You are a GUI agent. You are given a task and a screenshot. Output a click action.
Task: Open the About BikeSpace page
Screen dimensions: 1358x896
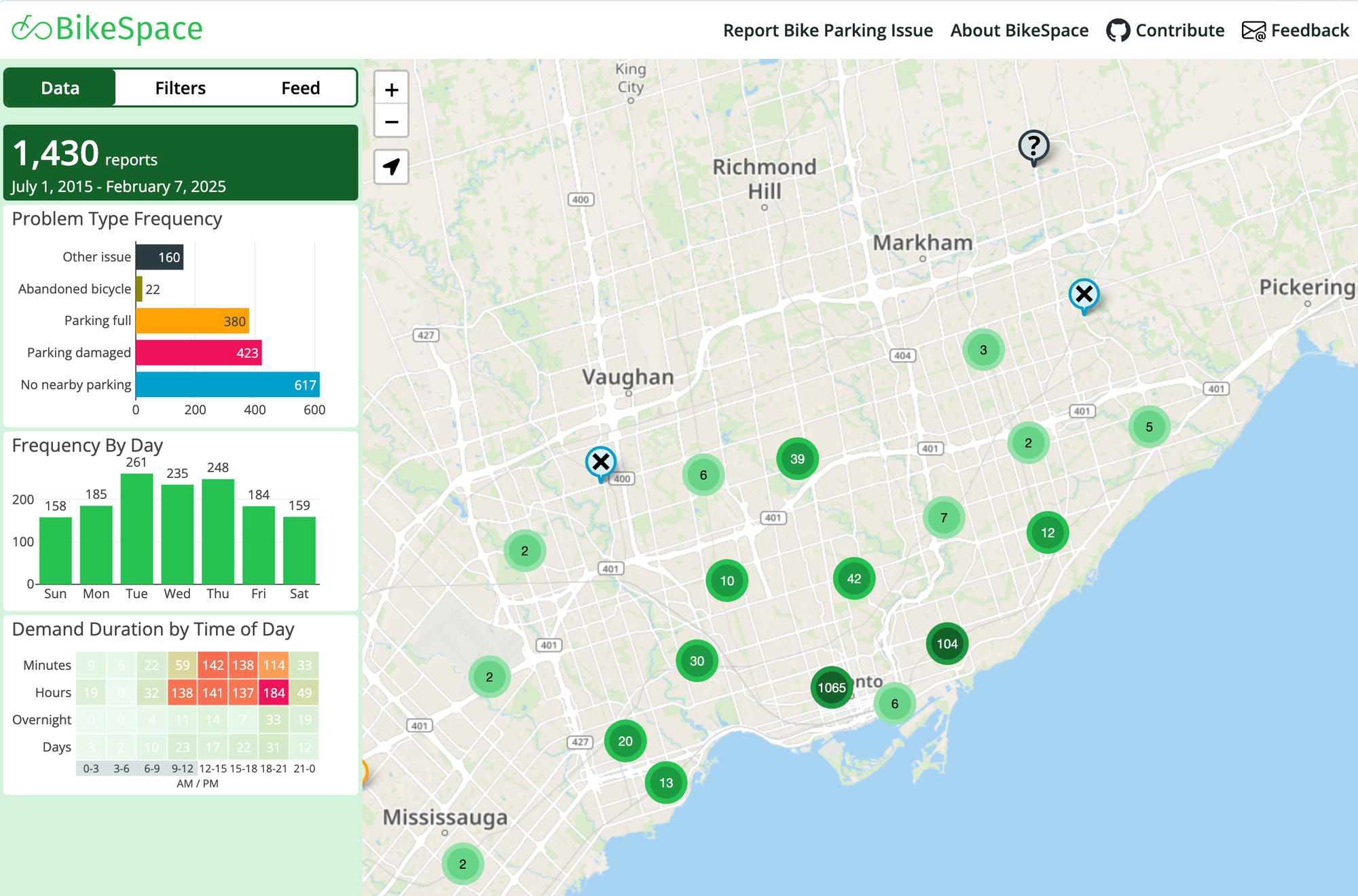[x=1019, y=31]
